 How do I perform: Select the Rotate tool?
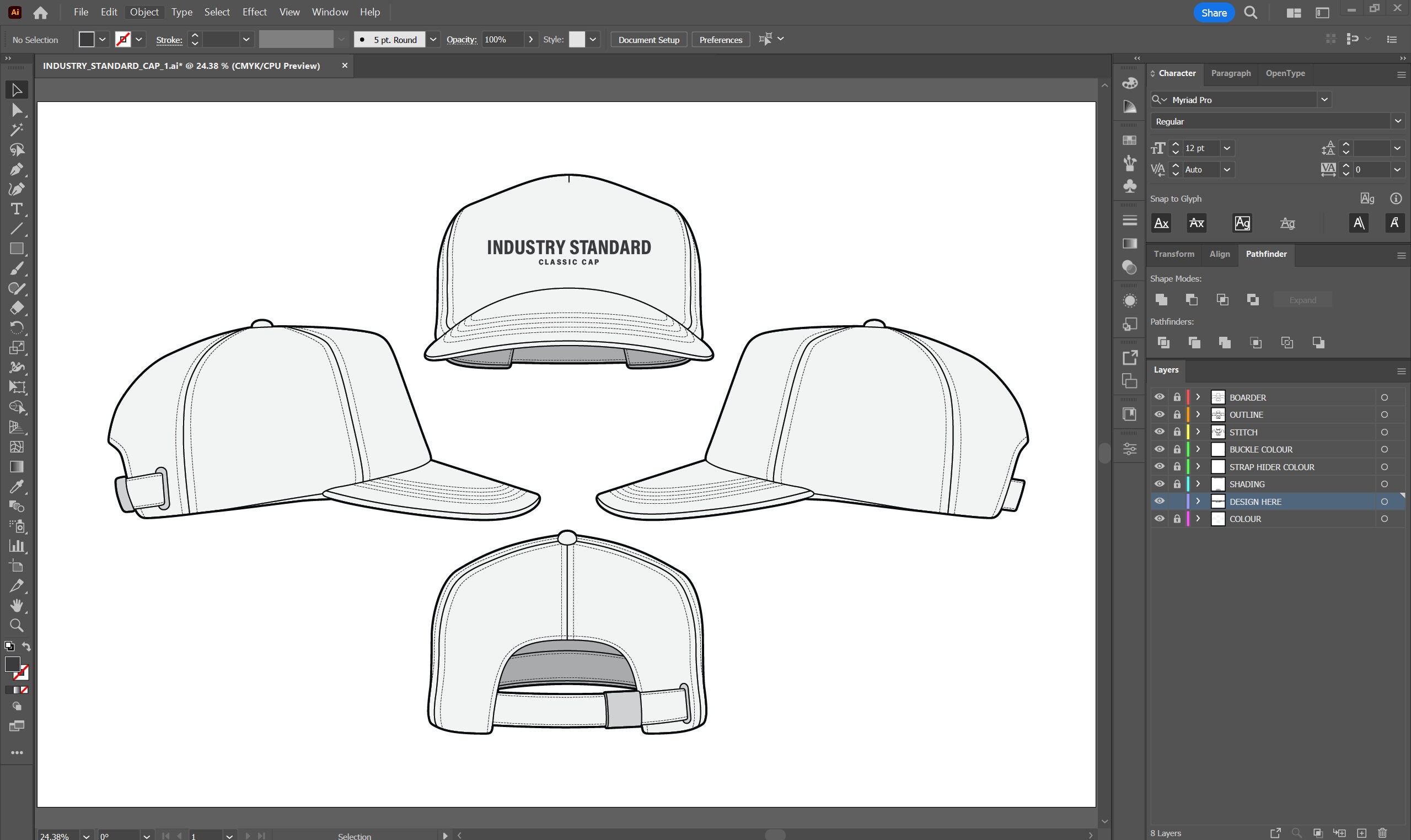point(17,327)
